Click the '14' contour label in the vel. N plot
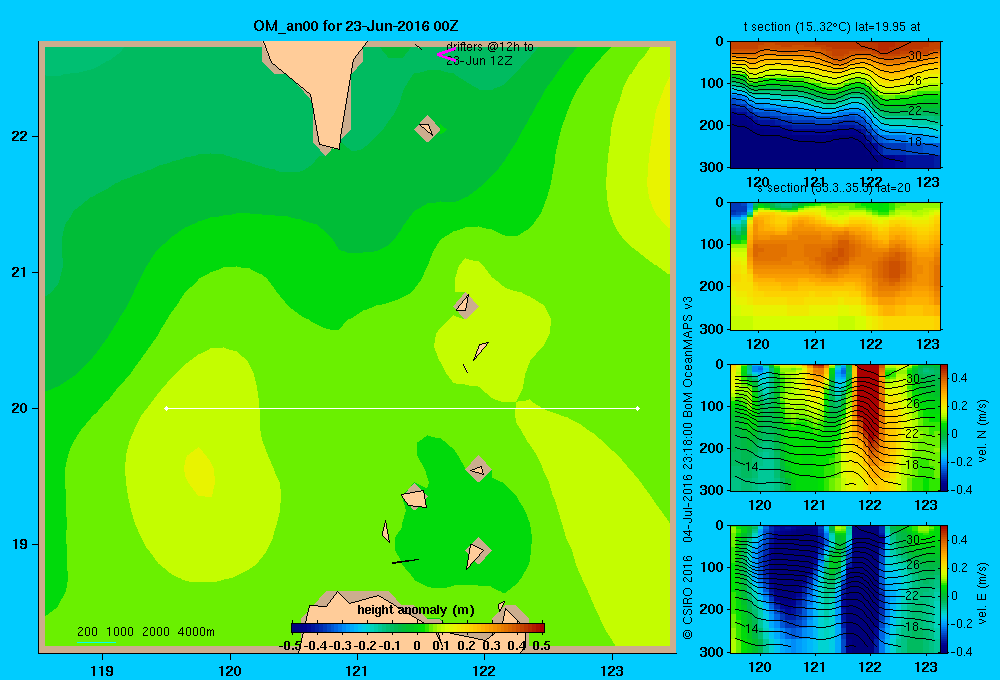1000x680 pixels. point(752,466)
